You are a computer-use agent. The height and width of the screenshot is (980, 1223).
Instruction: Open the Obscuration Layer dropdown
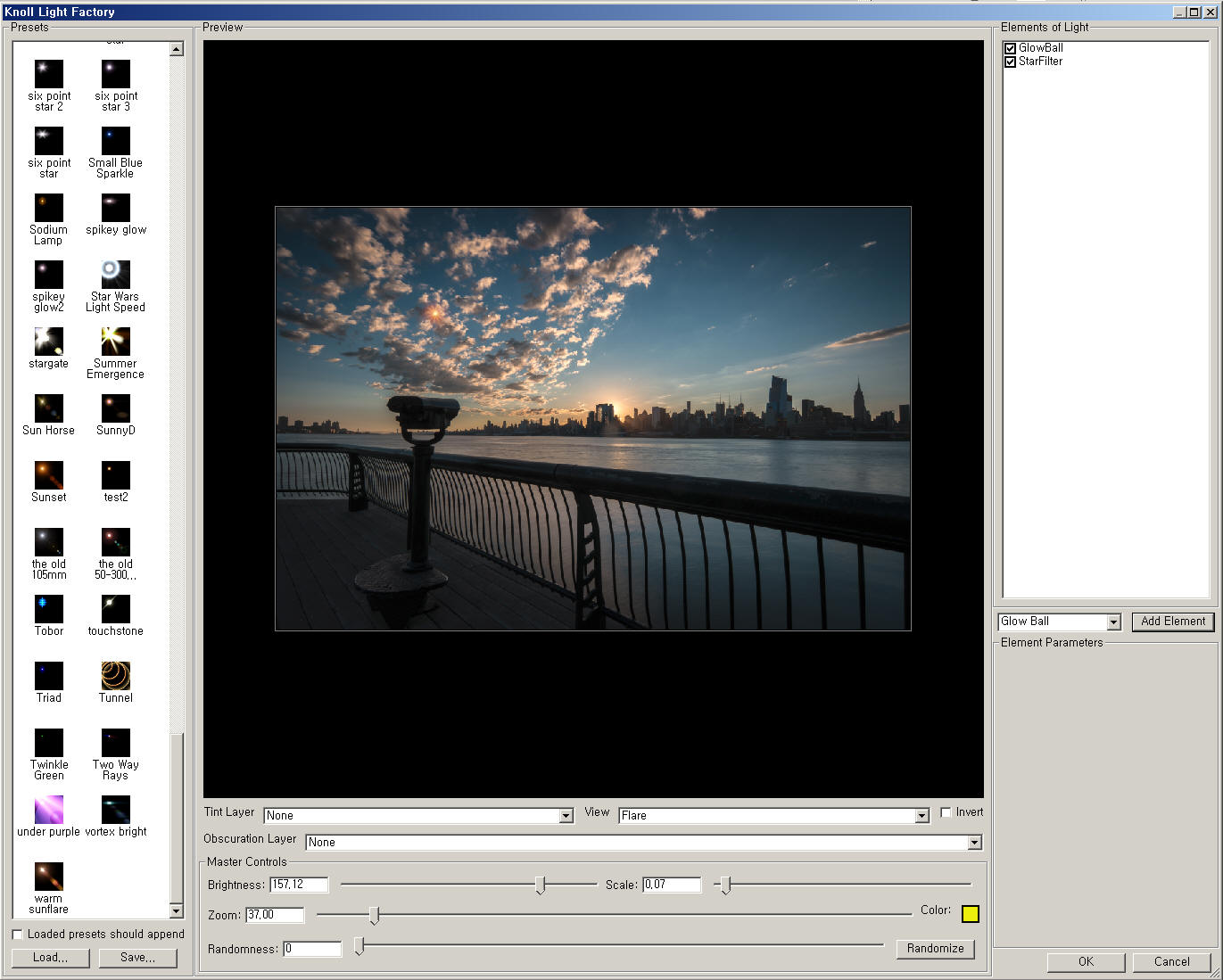pos(974,843)
